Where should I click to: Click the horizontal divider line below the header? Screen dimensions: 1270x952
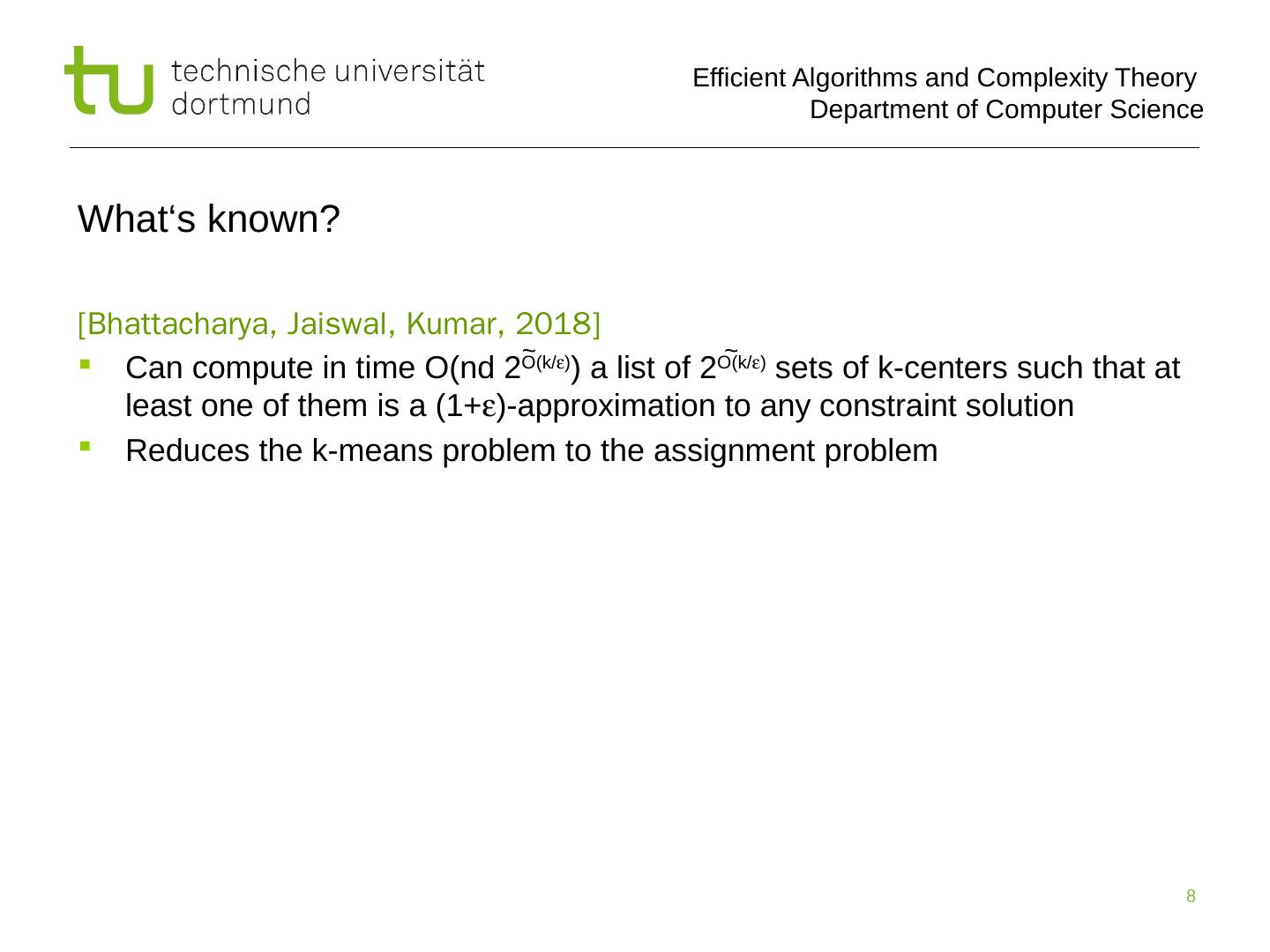pos(635,147)
